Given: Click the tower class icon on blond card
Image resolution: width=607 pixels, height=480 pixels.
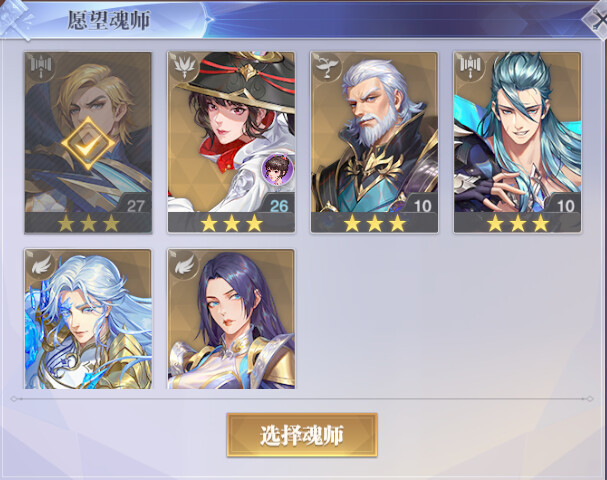Looking at the screenshot, I should (x=41, y=67).
